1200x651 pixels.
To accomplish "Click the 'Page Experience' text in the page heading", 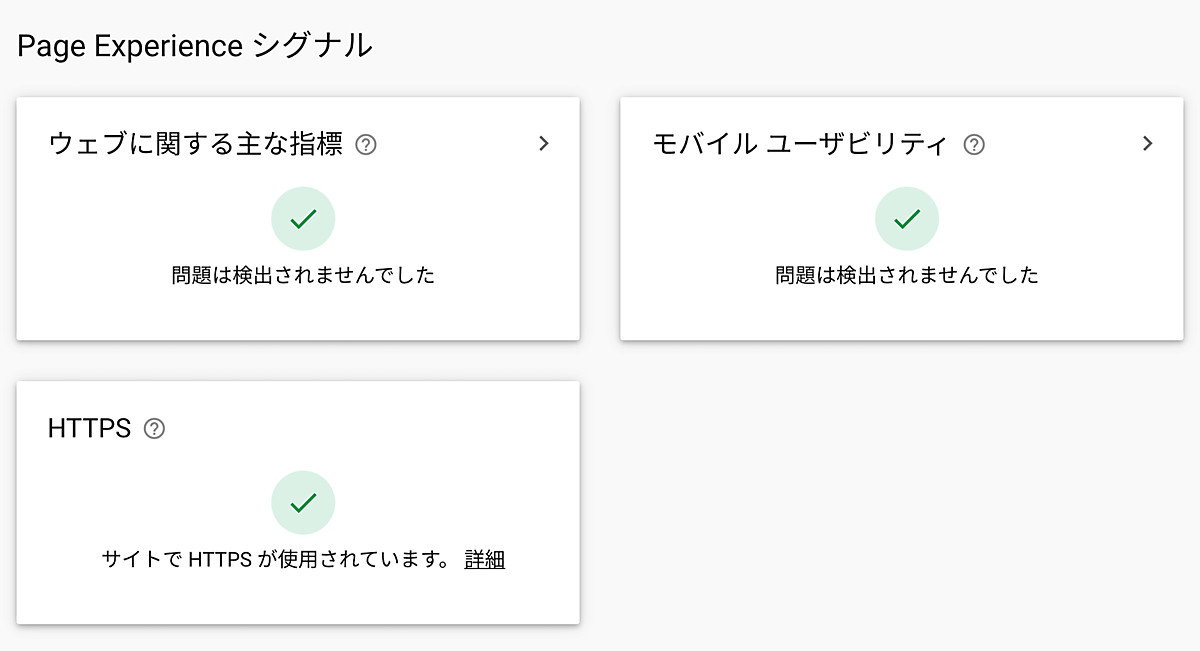I will coord(130,46).
